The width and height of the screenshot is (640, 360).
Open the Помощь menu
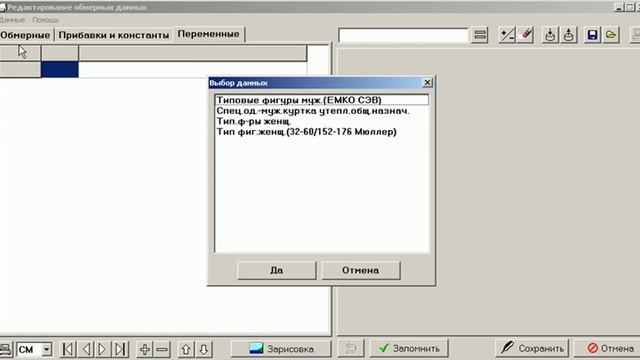point(45,20)
